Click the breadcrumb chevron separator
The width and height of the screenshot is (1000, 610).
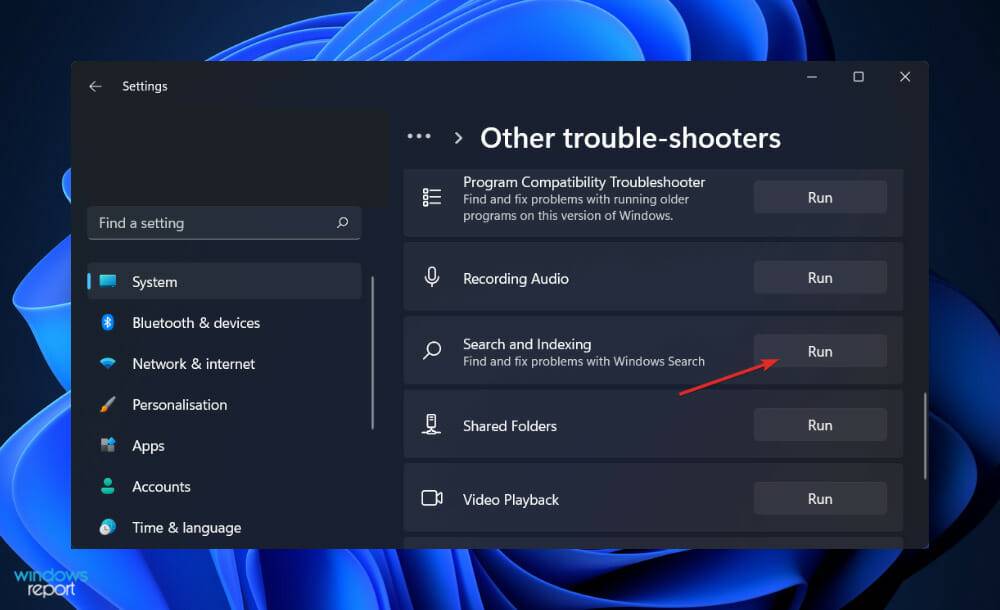(459, 137)
